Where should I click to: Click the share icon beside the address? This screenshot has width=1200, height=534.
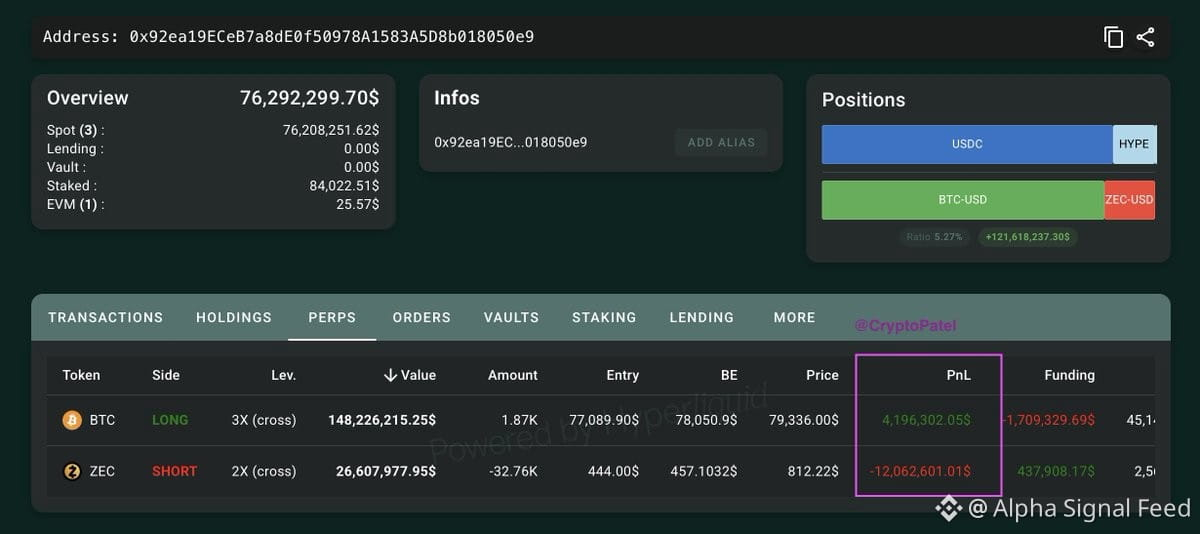[x=1145, y=37]
